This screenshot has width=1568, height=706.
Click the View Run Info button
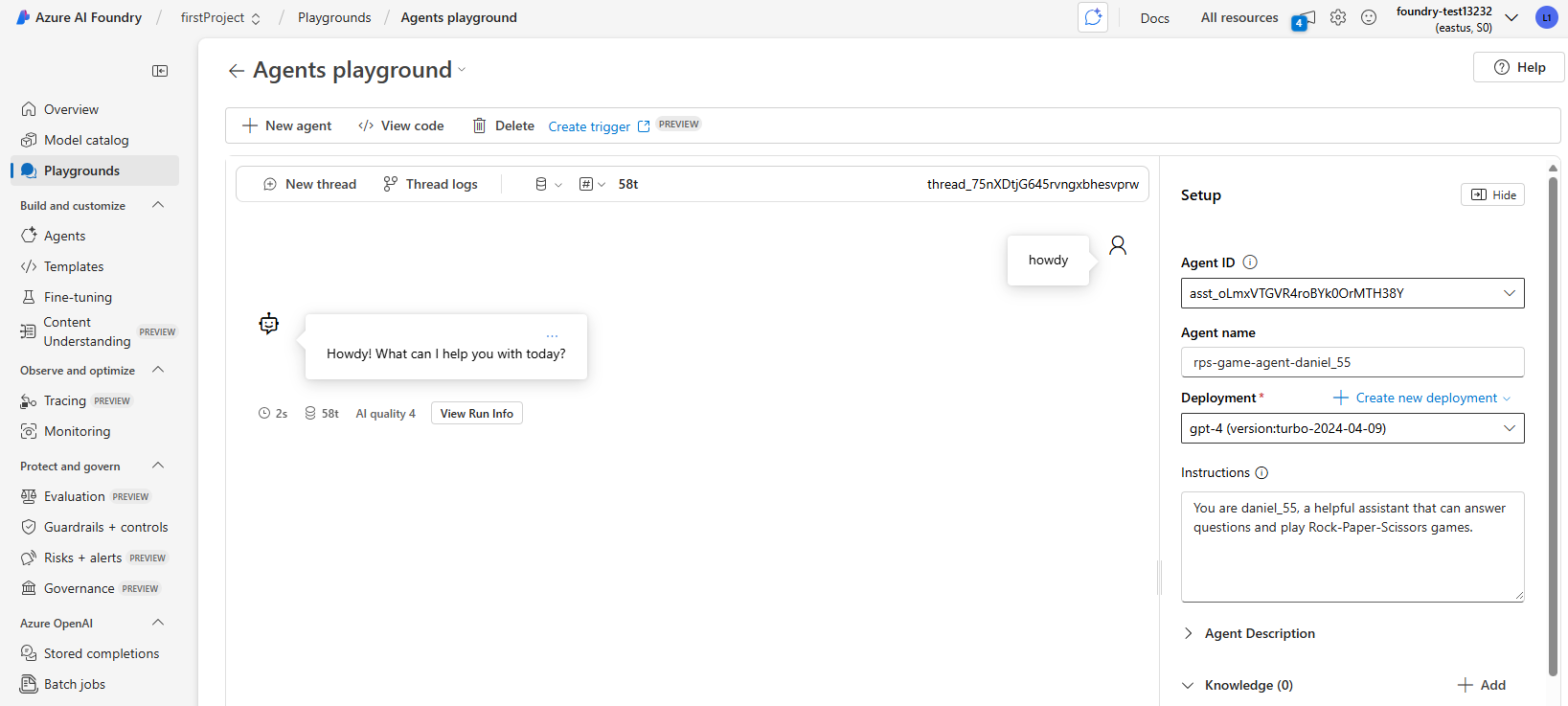pyautogui.click(x=476, y=414)
